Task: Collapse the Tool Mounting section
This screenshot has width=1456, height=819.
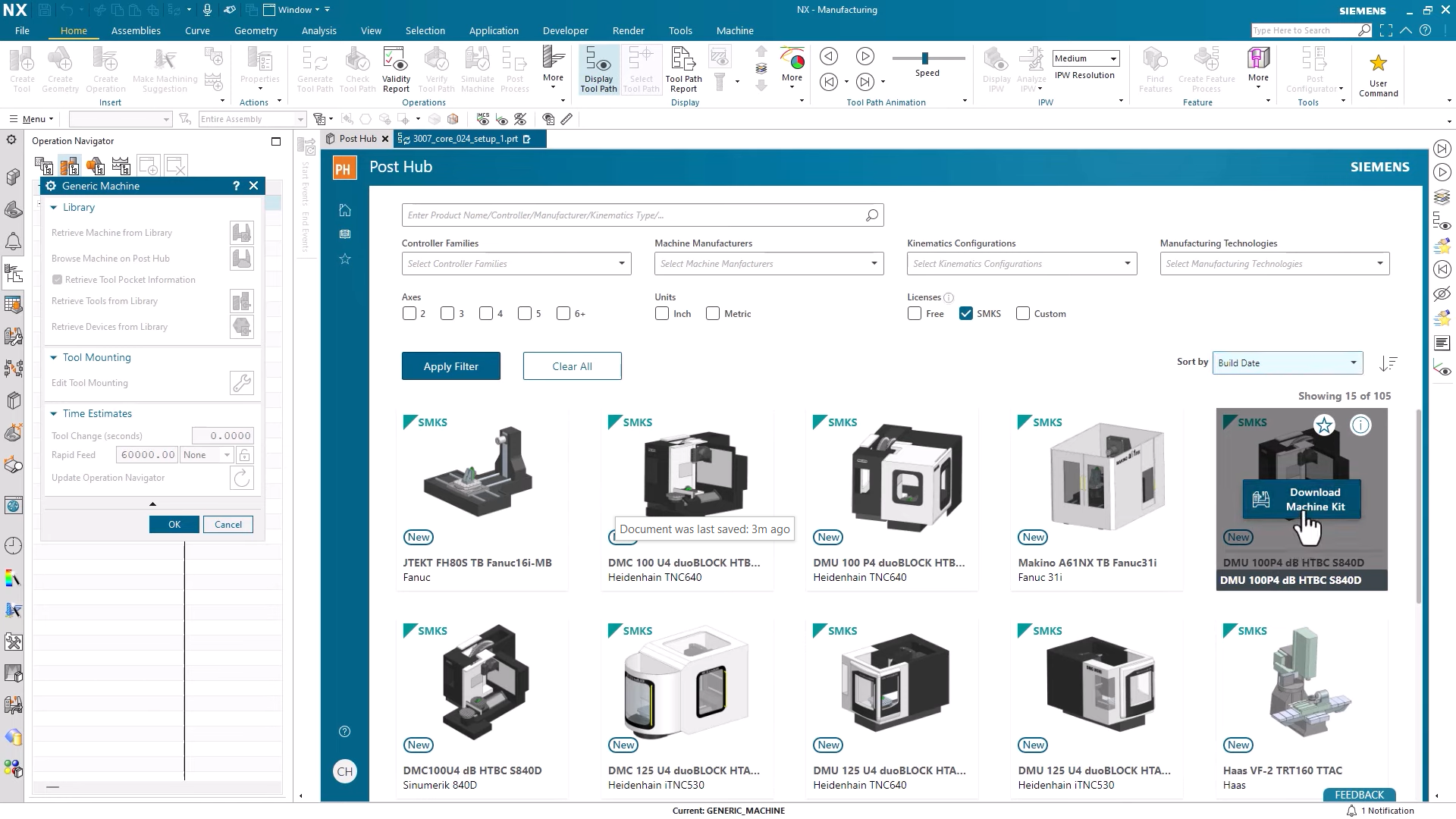Action: [53, 357]
